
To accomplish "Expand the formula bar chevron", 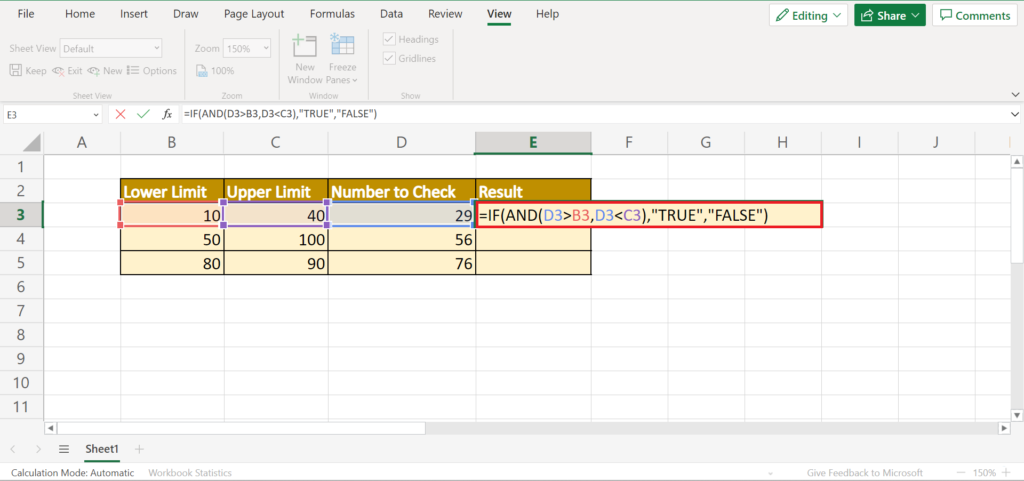I will coord(1014,114).
